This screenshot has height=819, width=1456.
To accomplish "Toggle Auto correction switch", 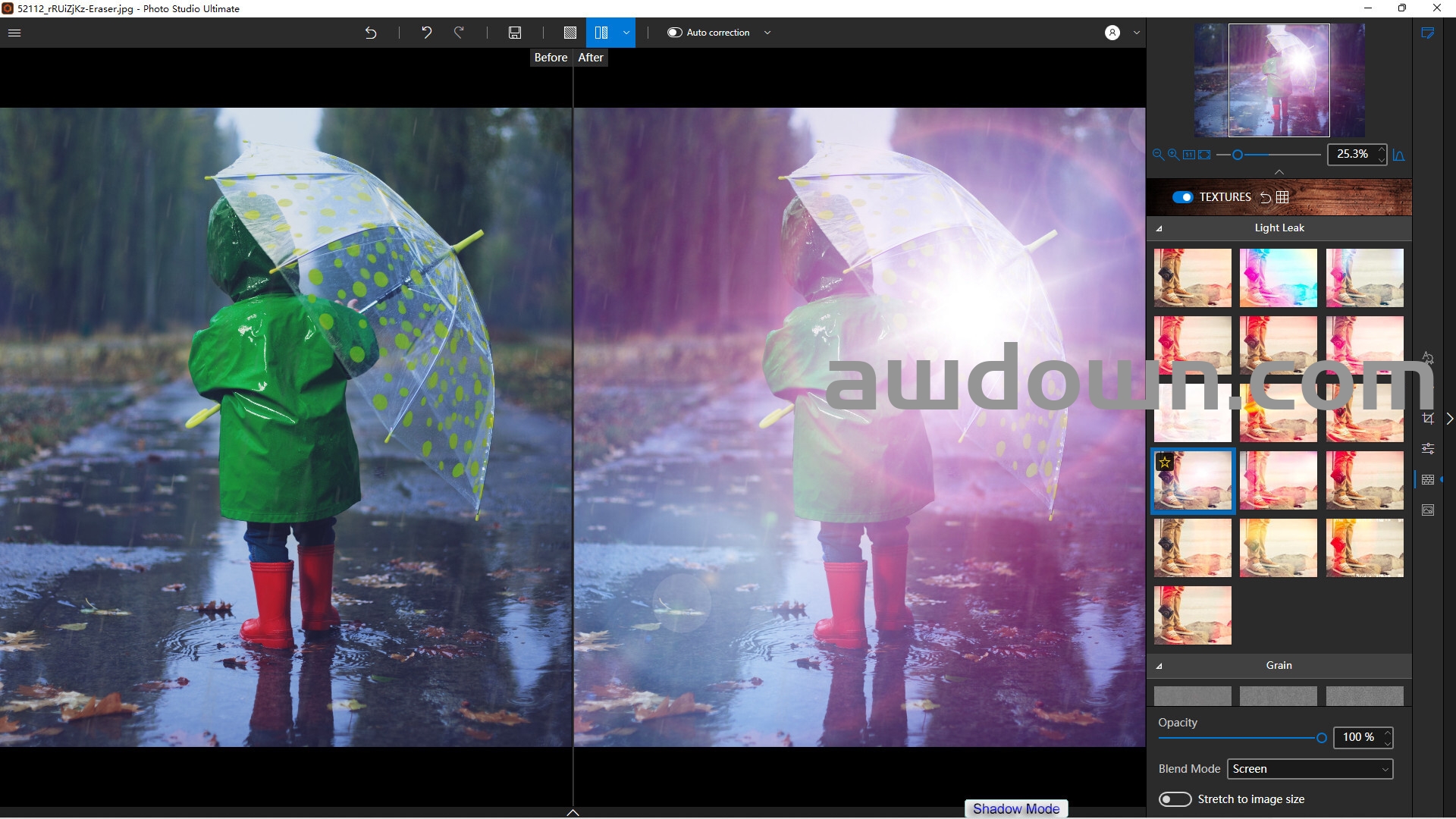I will [674, 33].
